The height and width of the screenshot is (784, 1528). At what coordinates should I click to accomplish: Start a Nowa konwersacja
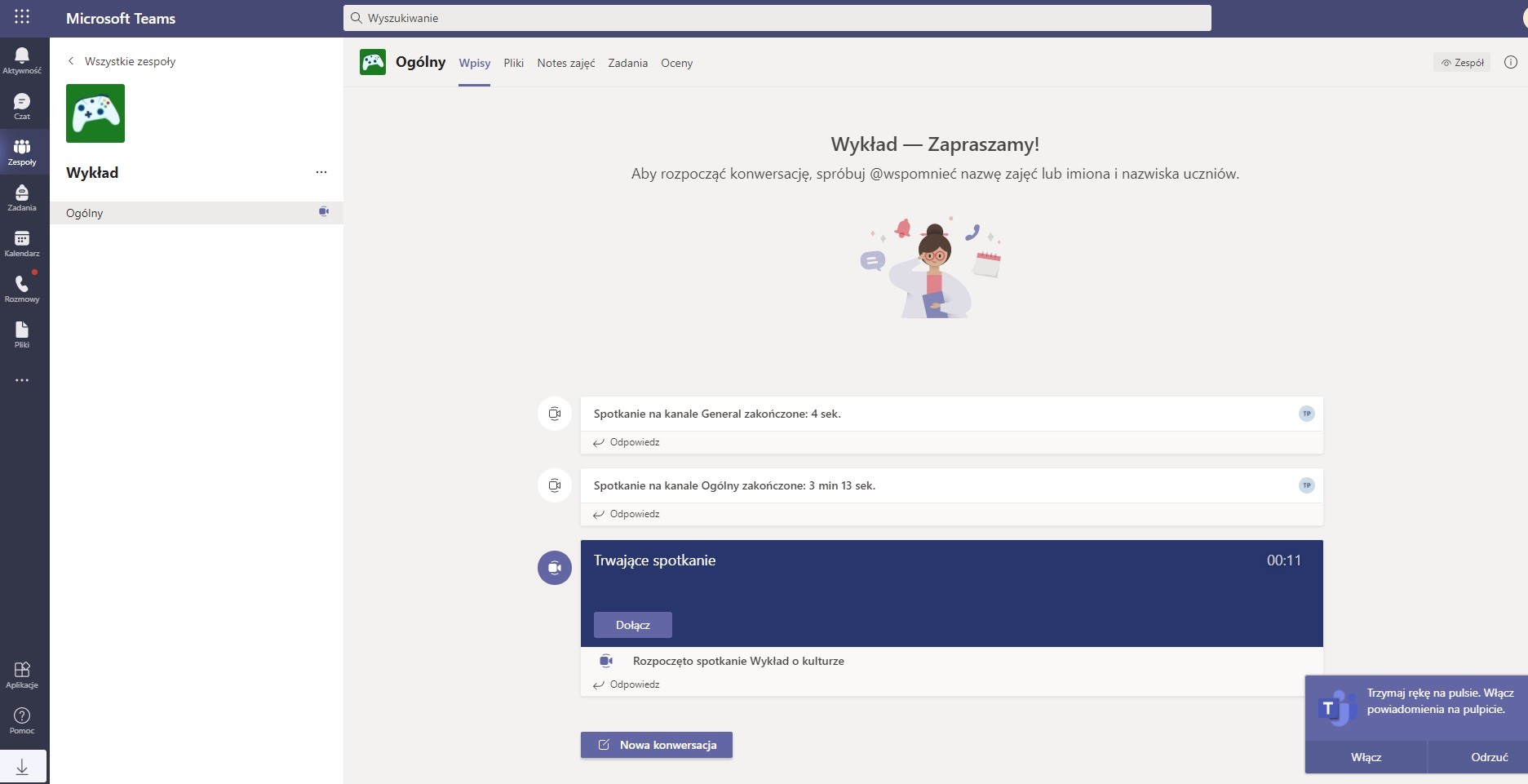(x=657, y=745)
